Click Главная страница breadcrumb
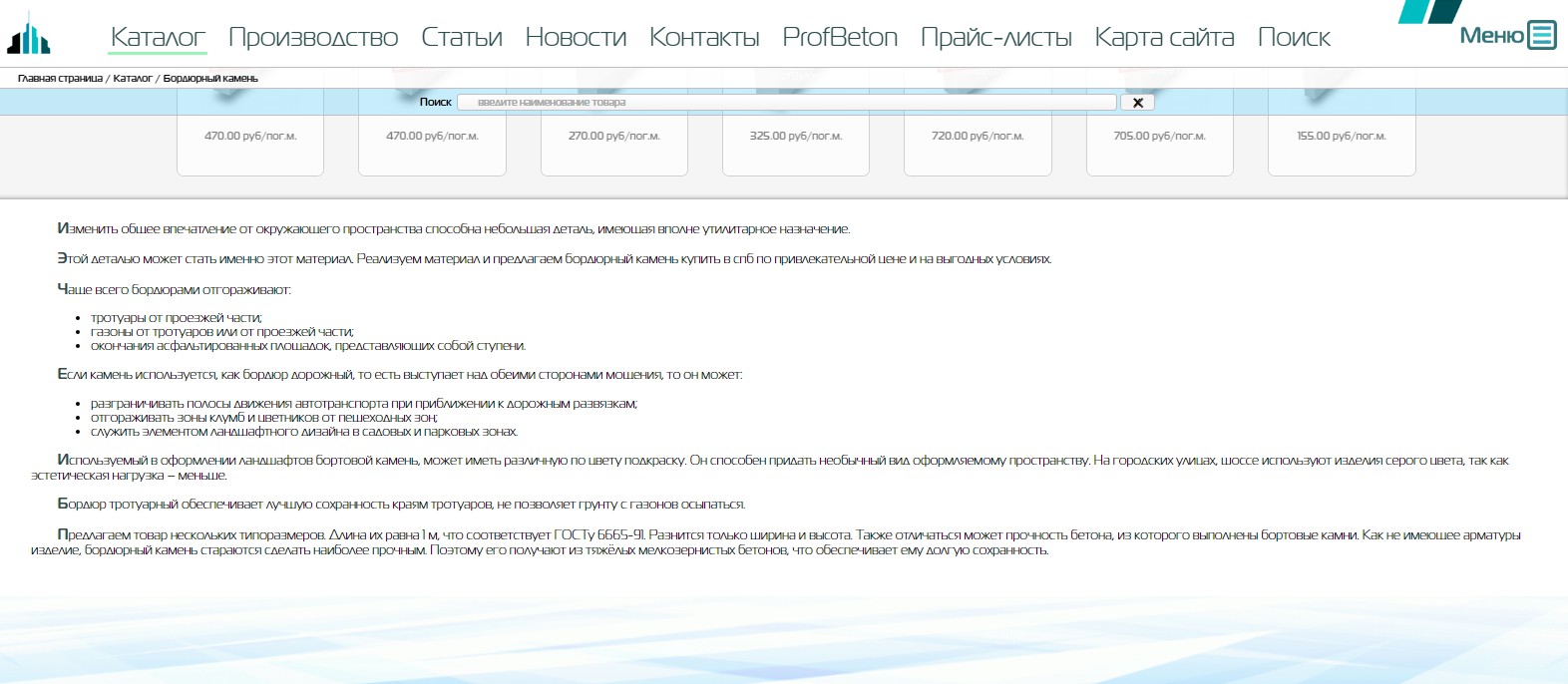Screen dimensions: 1568x684 pyautogui.click(x=60, y=78)
